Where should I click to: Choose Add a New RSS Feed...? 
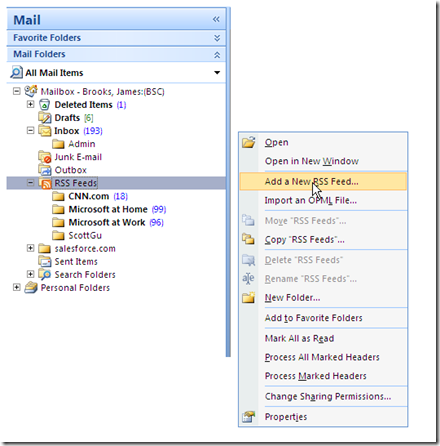click(x=323, y=181)
